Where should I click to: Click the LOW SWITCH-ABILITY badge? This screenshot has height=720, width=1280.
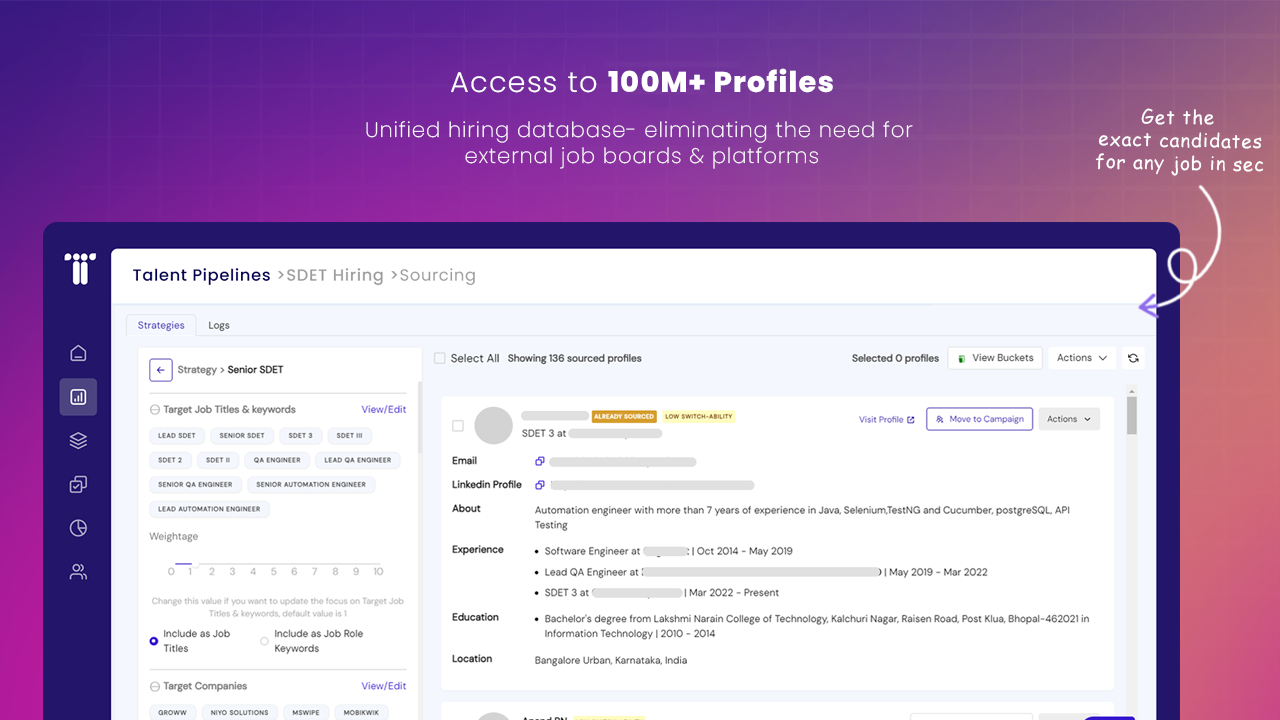tap(699, 416)
